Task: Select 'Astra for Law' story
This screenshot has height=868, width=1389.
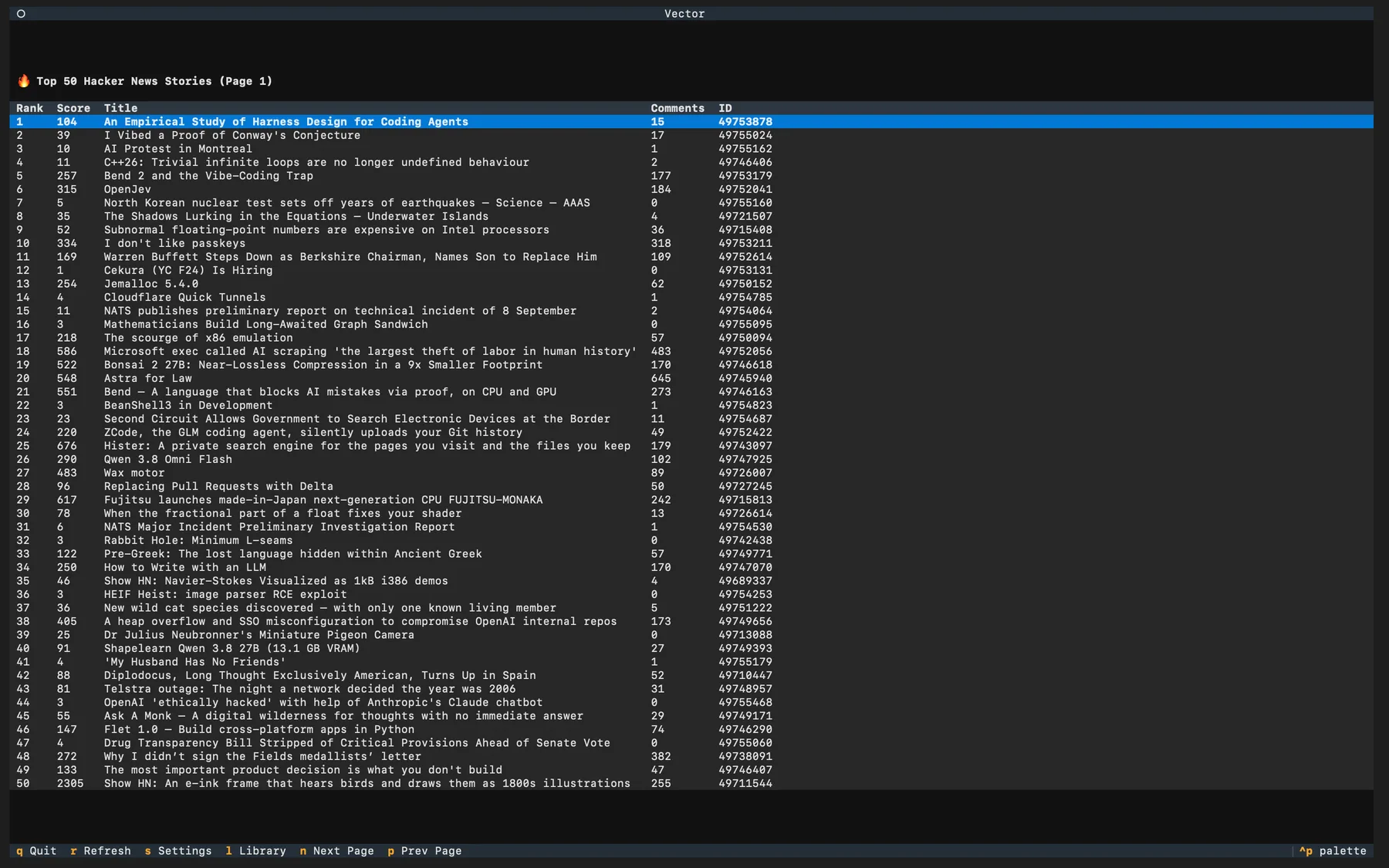Action: pyautogui.click(x=691, y=378)
